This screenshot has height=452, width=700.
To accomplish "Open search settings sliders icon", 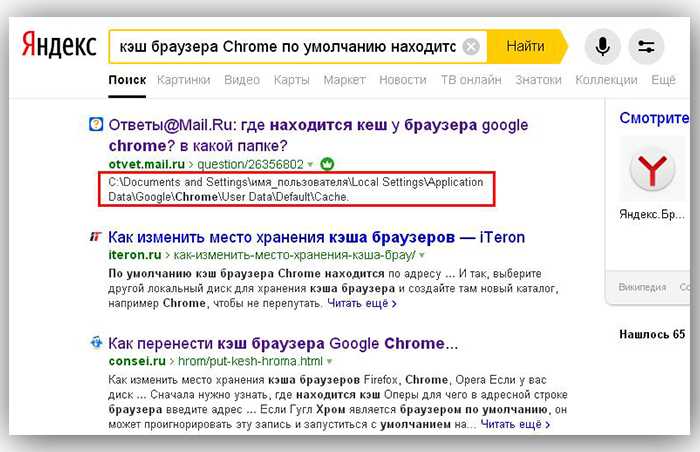I will [x=646, y=46].
